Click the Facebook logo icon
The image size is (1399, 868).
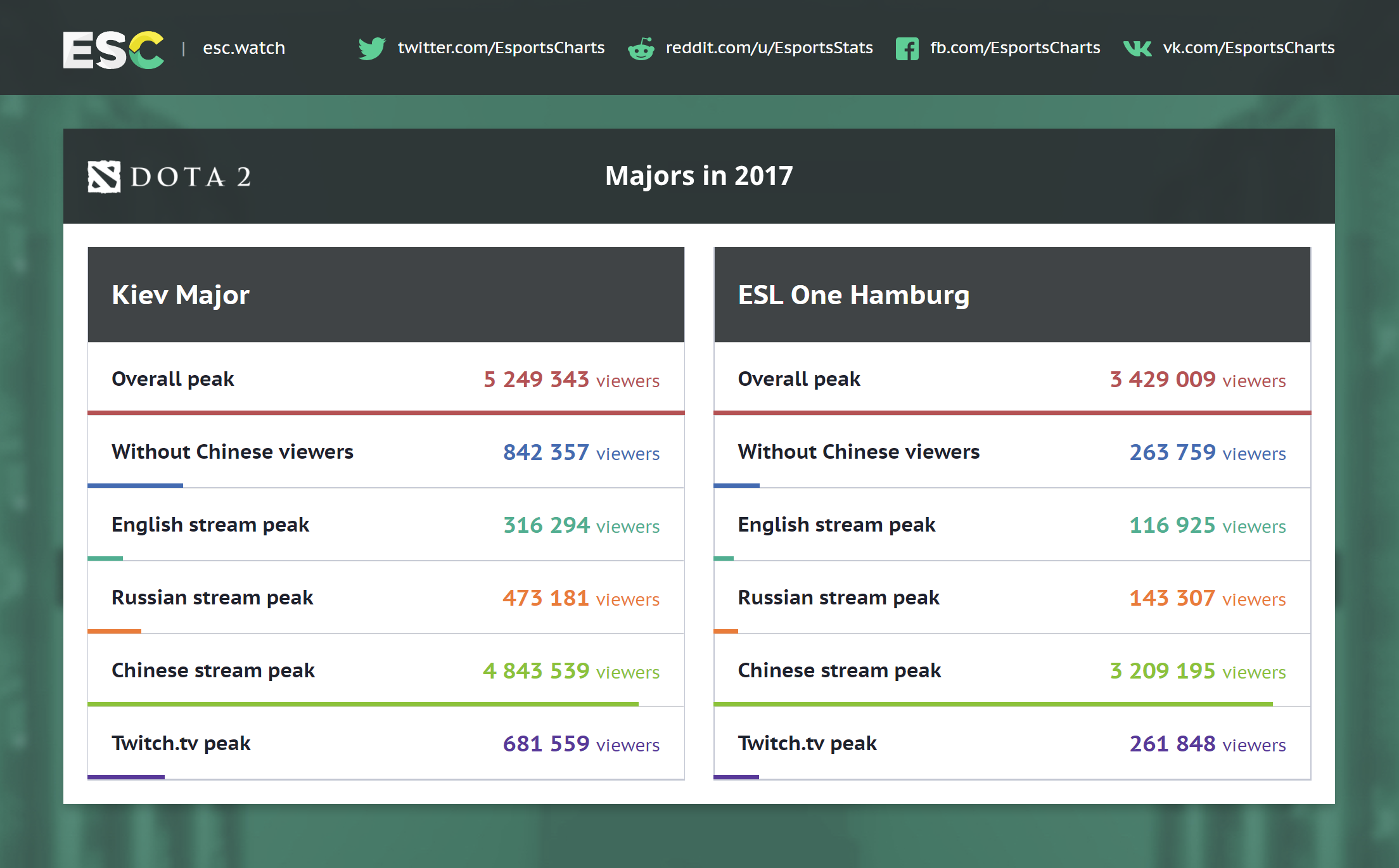coord(907,48)
